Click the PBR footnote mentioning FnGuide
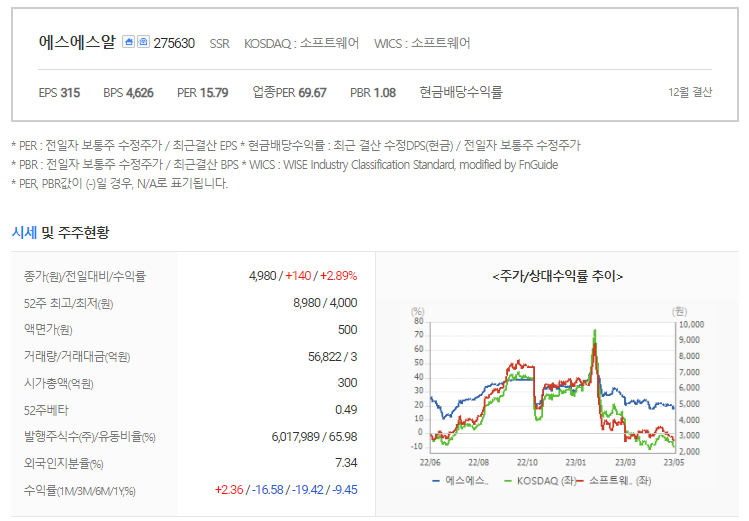This screenshot has width=749, height=521. (285, 165)
